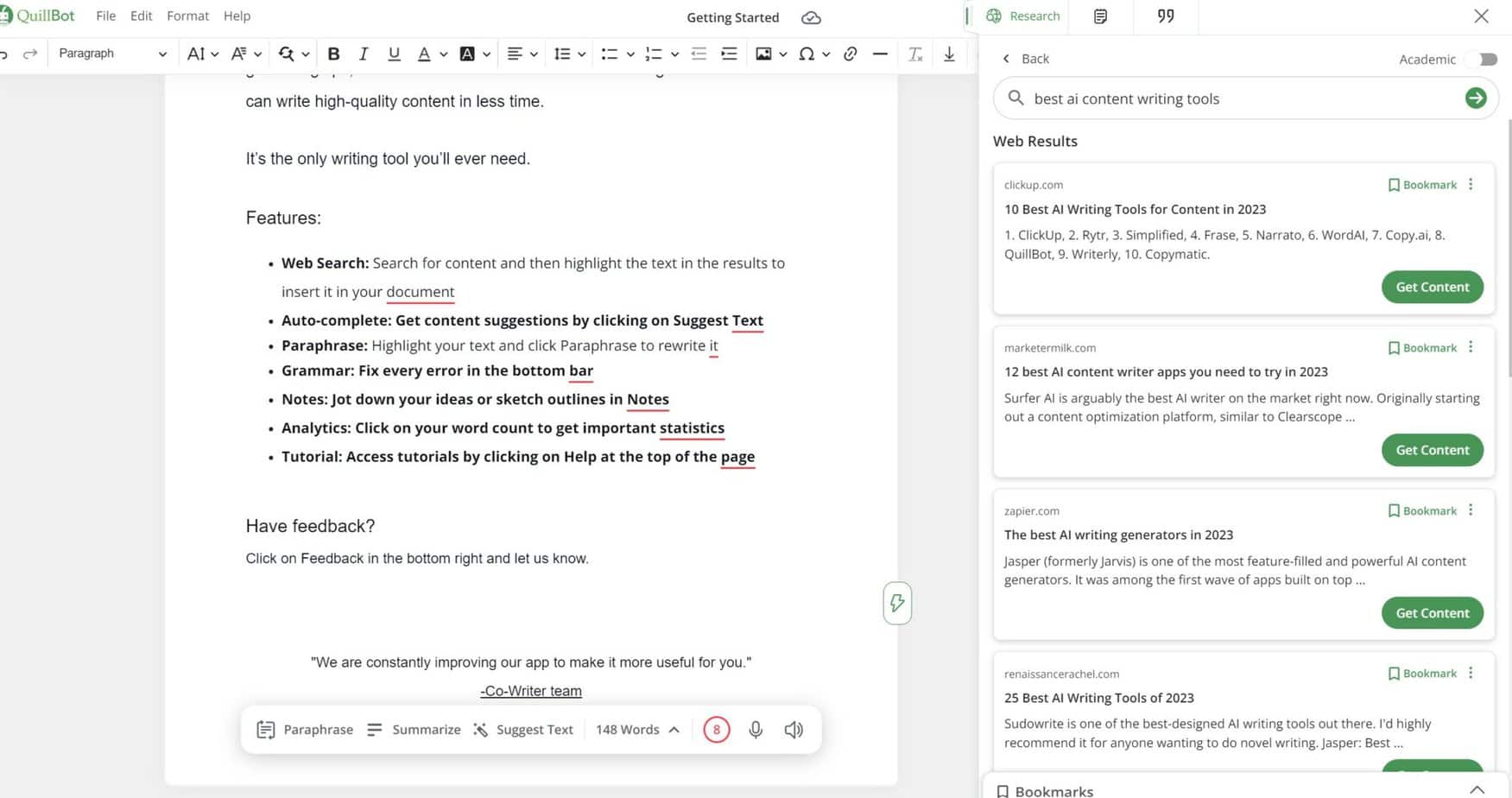Click the lightning bolt floating icon
This screenshot has width=1512, height=798.
897,603
